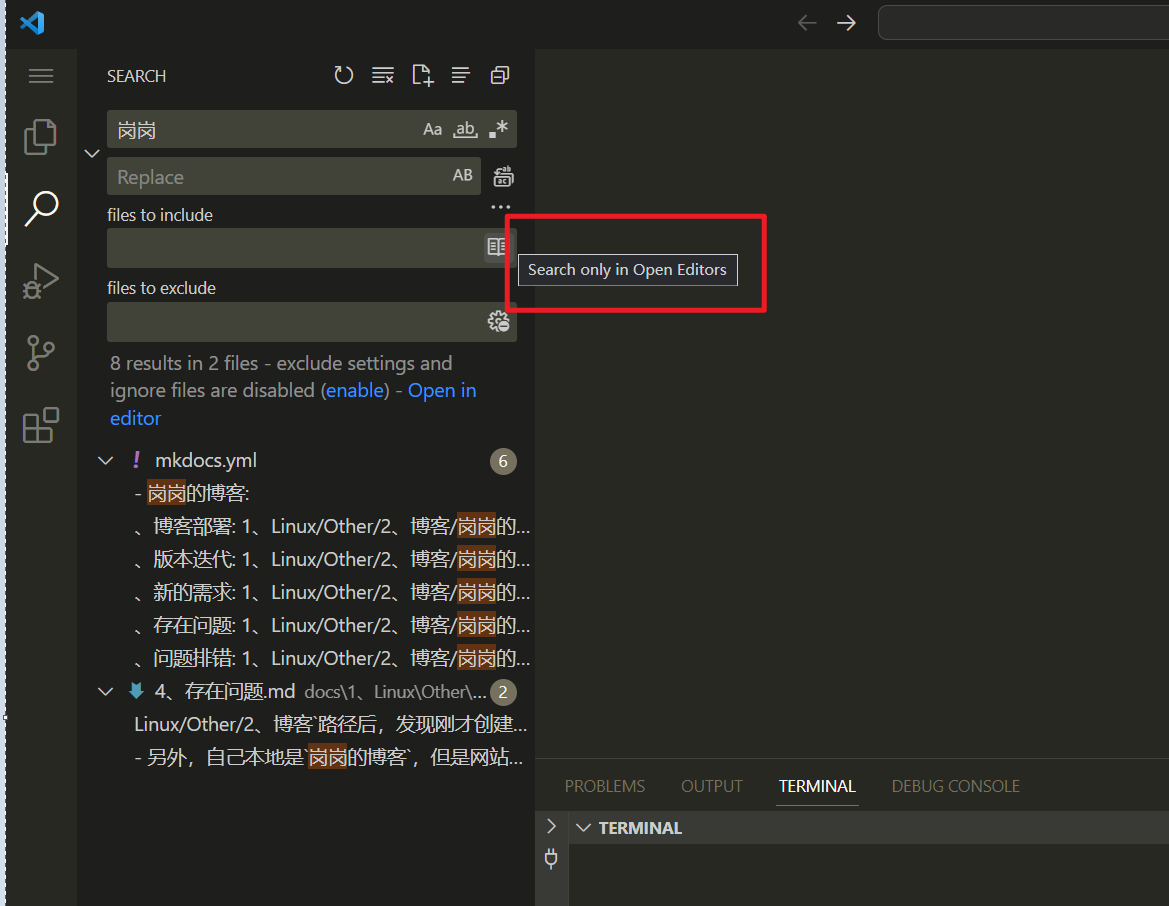Open the DEBUG CONSOLE tab
The image size is (1169, 906).
pos(955,786)
